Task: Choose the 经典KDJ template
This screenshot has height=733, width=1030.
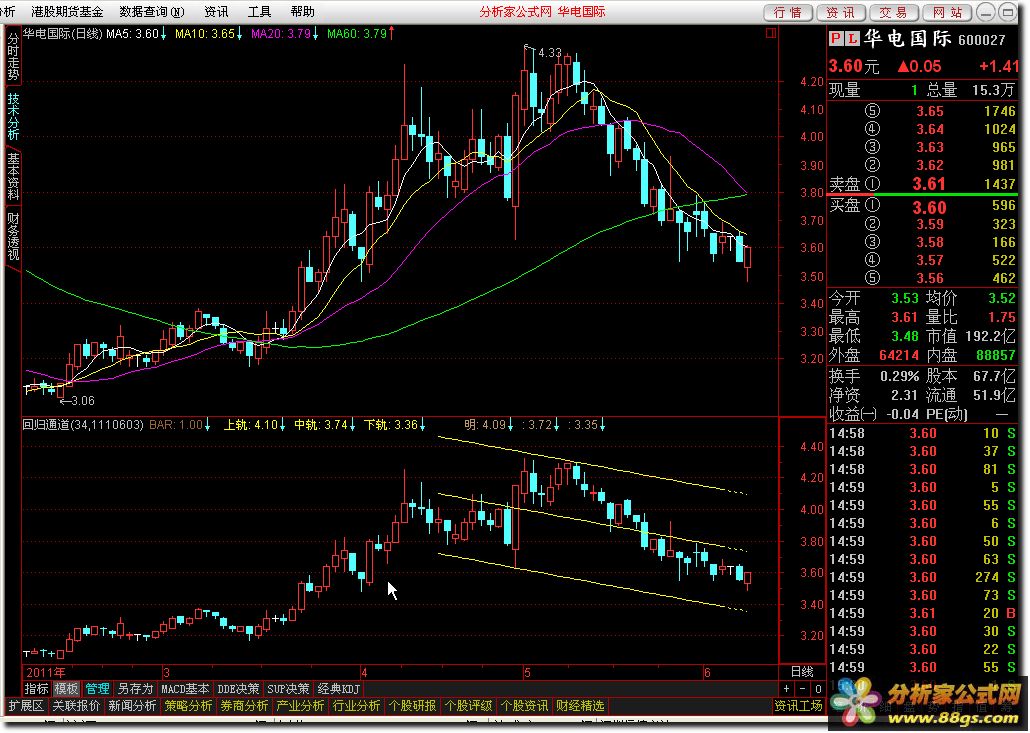Action: click(x=339, y=689)
